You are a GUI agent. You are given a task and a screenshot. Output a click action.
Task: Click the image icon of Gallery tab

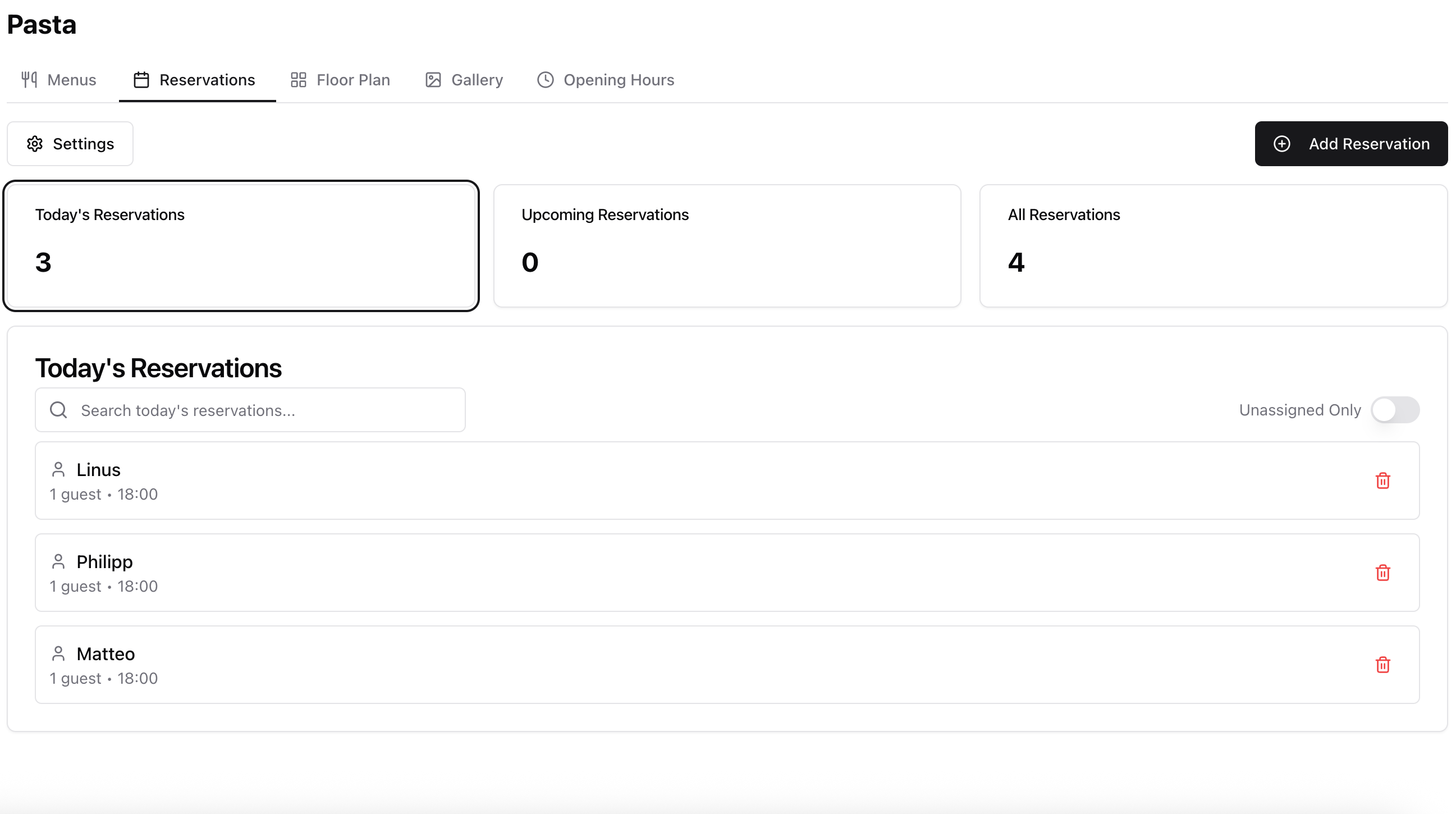click(x=433, y=80)
